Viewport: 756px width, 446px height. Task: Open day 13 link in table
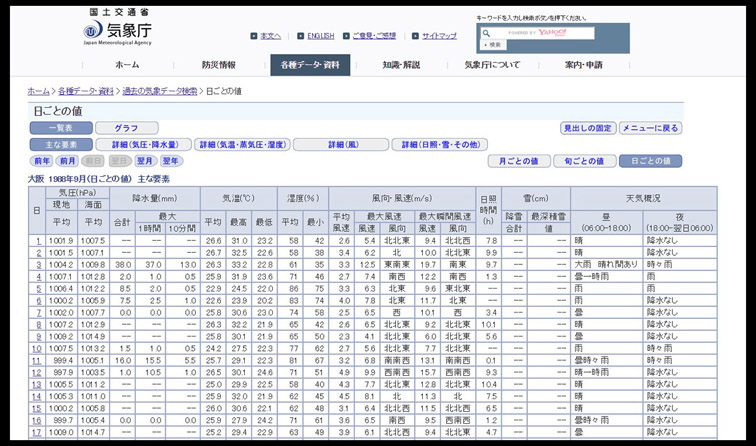point(37,385)
